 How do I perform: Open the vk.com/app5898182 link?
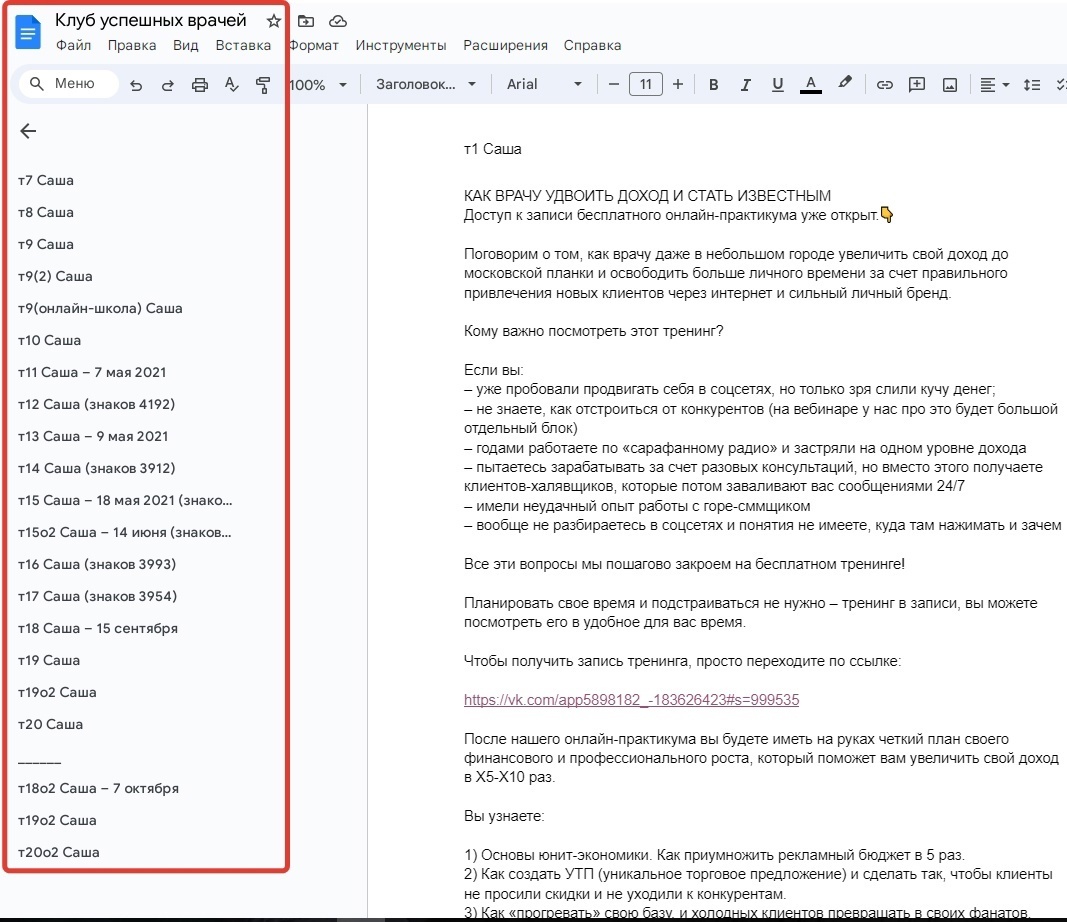coord(631,699)
